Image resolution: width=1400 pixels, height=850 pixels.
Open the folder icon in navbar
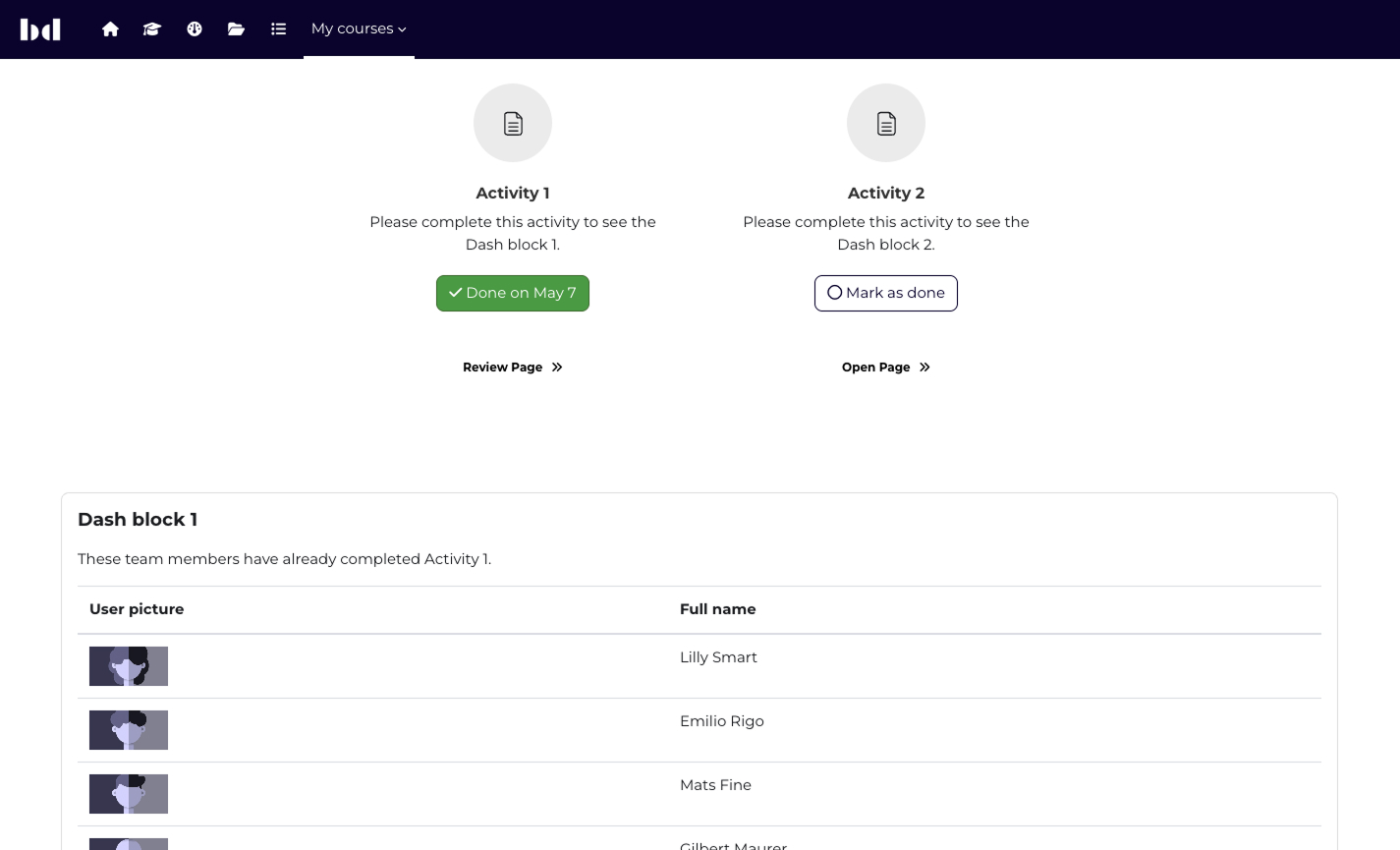coord(236,29)
